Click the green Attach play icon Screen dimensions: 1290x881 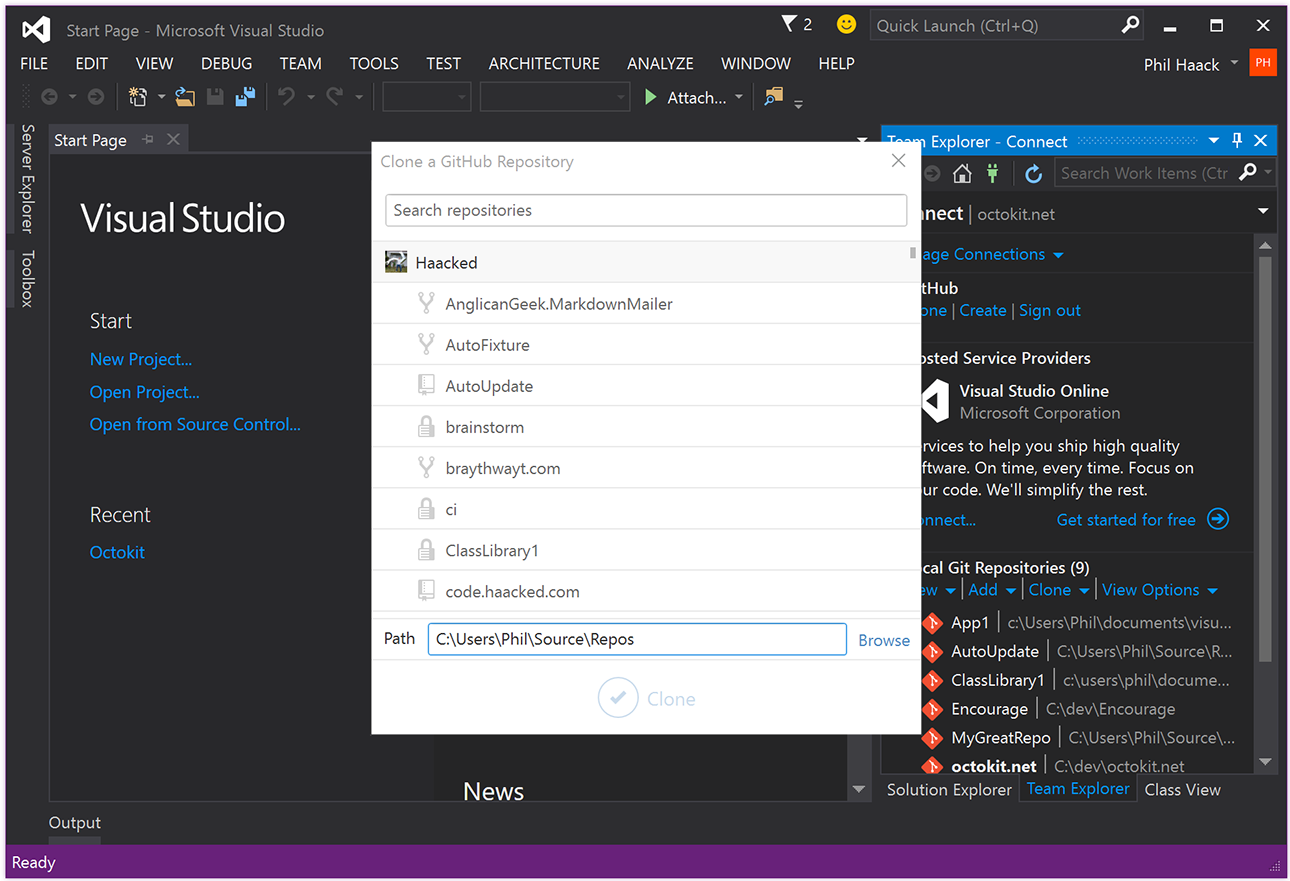click(651, 97)
